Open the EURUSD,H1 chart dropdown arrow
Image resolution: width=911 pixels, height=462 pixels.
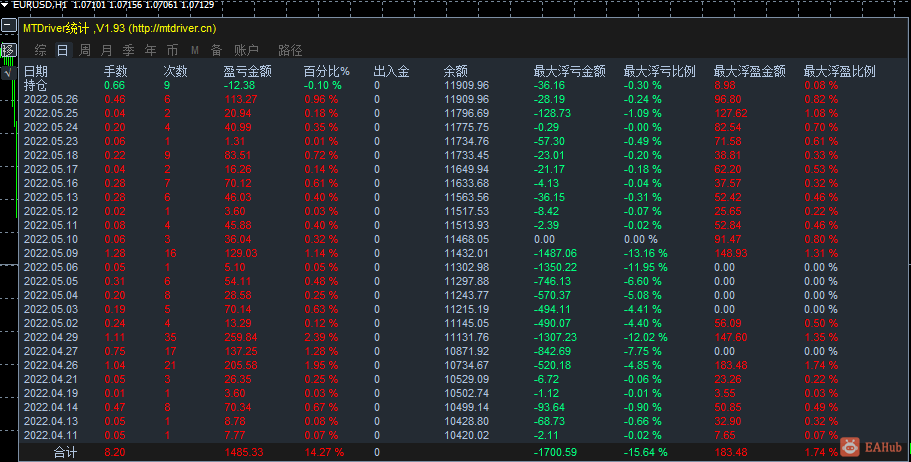point(5,5)
